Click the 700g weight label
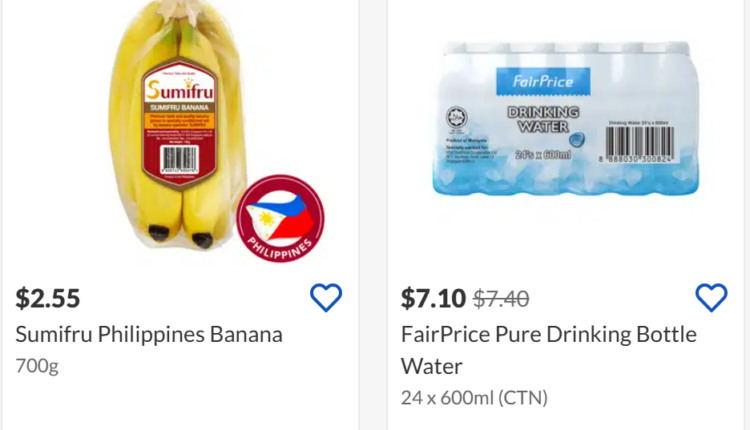 [37, 366]
